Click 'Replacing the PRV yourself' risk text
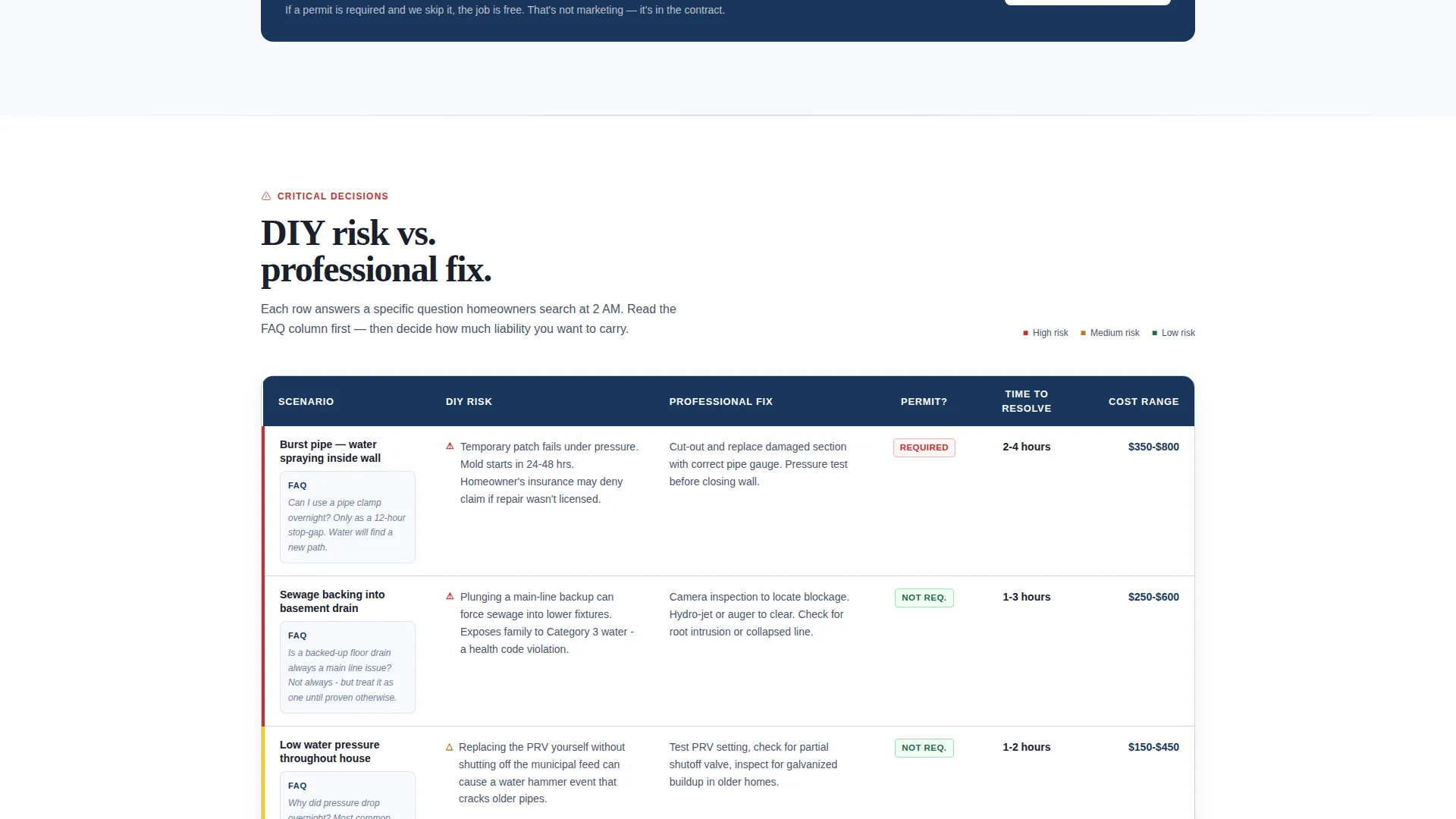This screenshot has width=1456, height=819. click(x=541, y=773)
